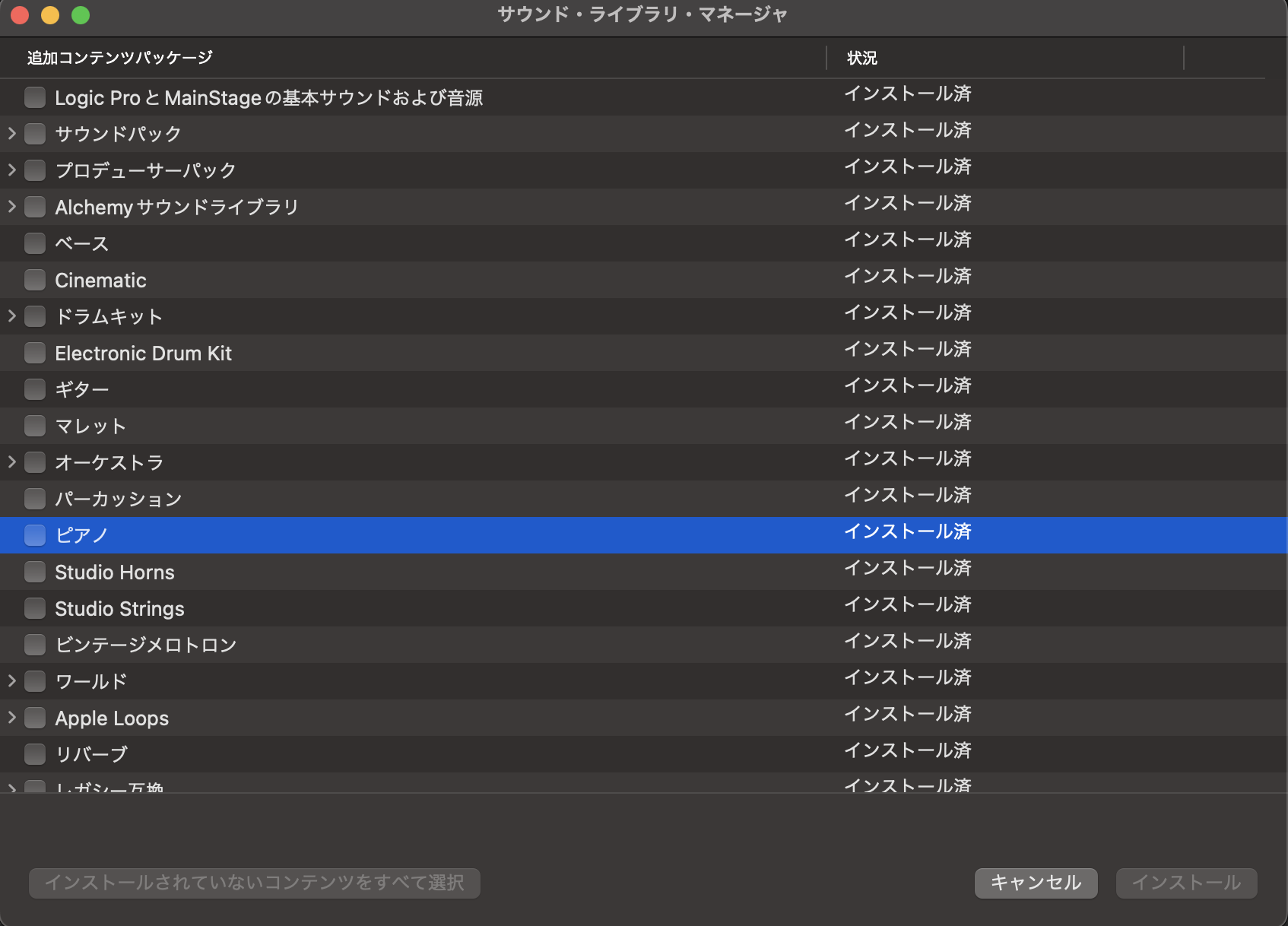
Task: Click the Apple Loops row name
Action: coord(113,718)
